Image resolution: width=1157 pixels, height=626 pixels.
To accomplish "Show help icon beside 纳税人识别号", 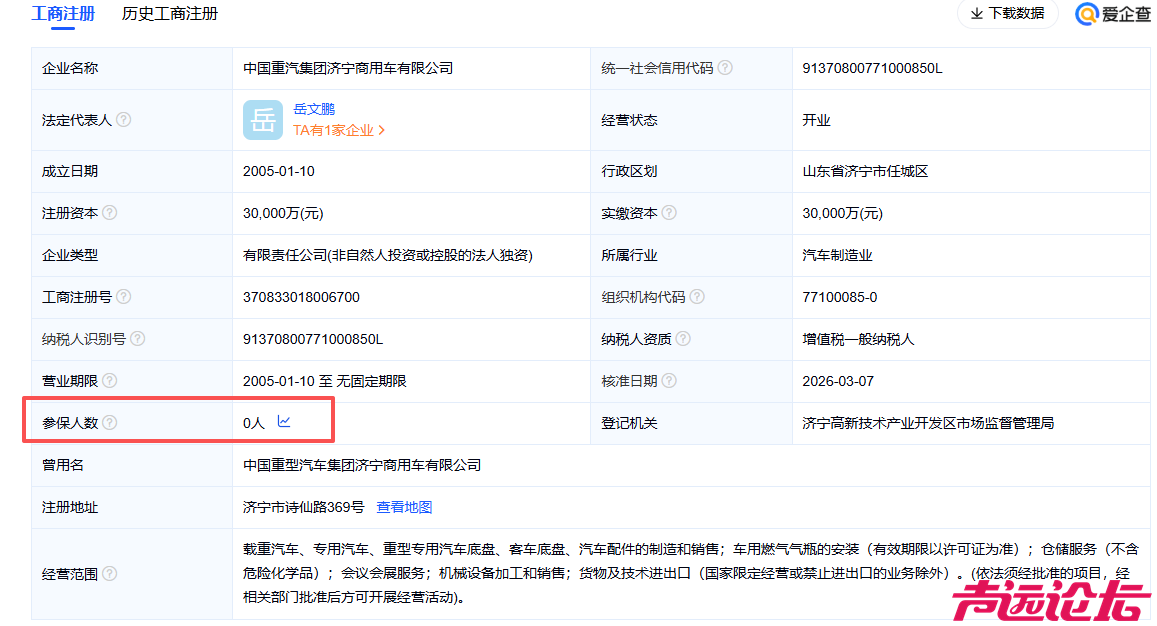I will click(x=138, y=339).
